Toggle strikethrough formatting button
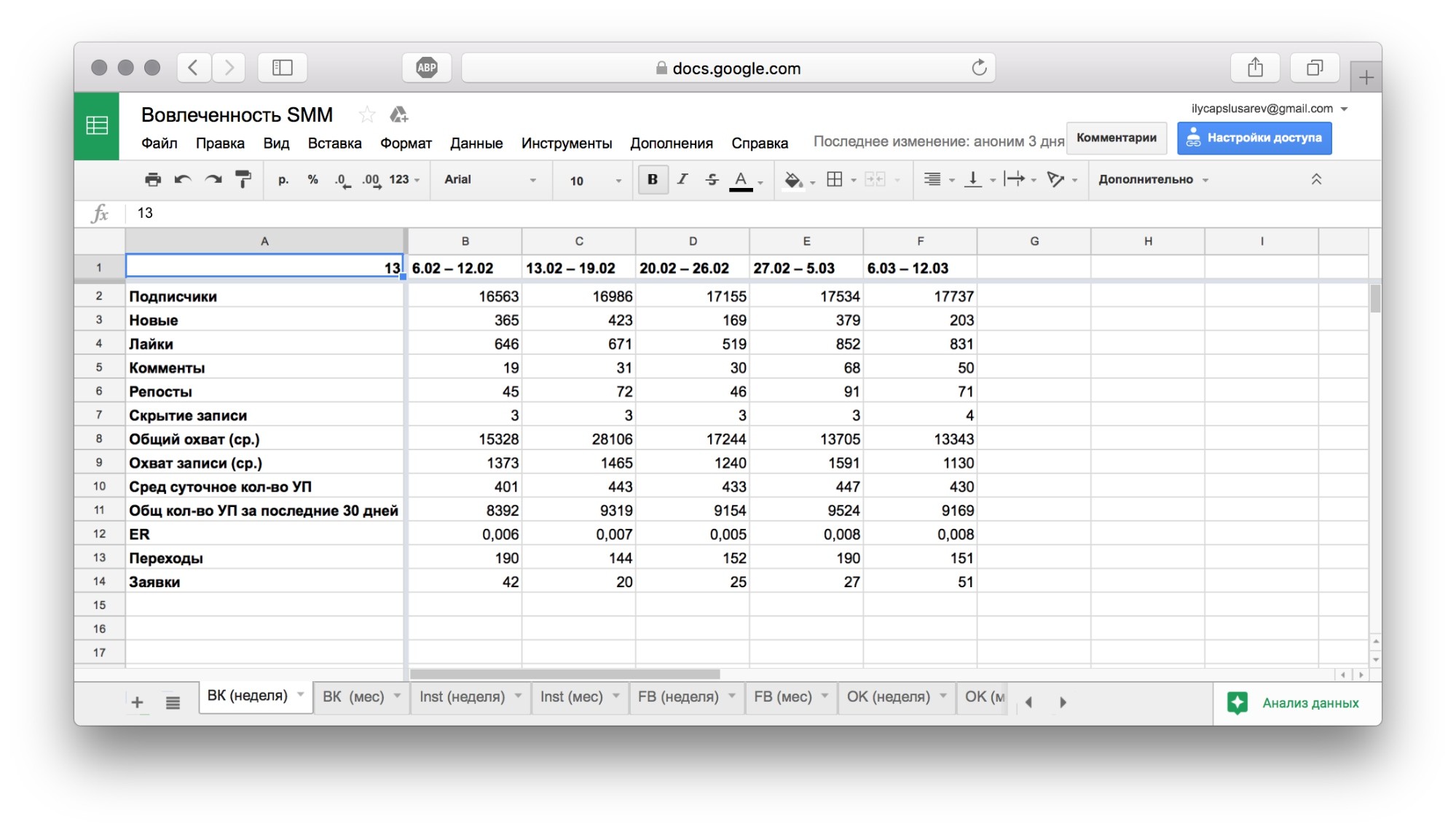1456x832 pixels. [x=712, y=179]
